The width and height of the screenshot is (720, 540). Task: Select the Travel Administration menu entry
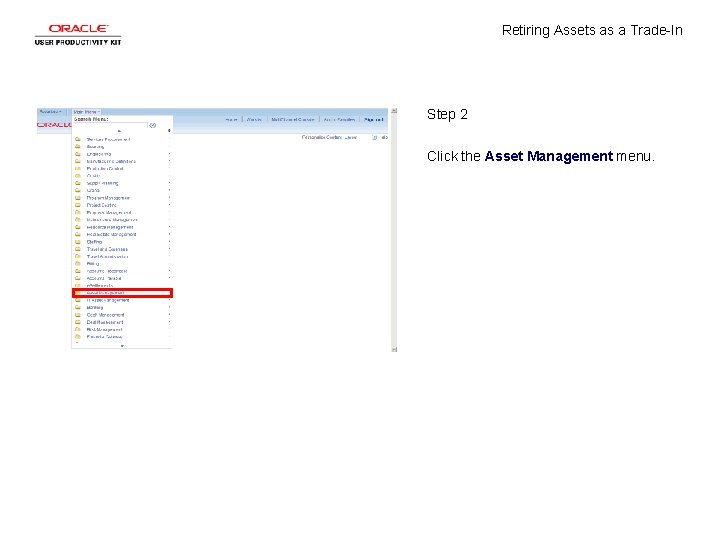(x=107, y=257)
